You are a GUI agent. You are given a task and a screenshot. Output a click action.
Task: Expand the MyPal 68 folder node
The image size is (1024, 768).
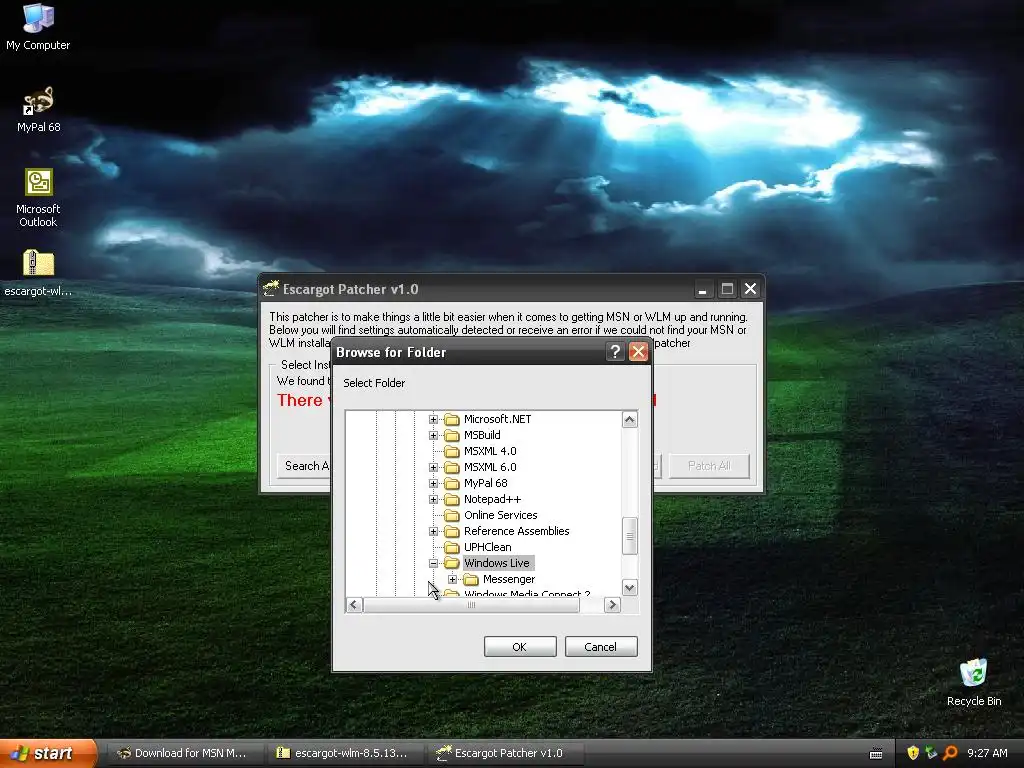click(x=433, y=483)
